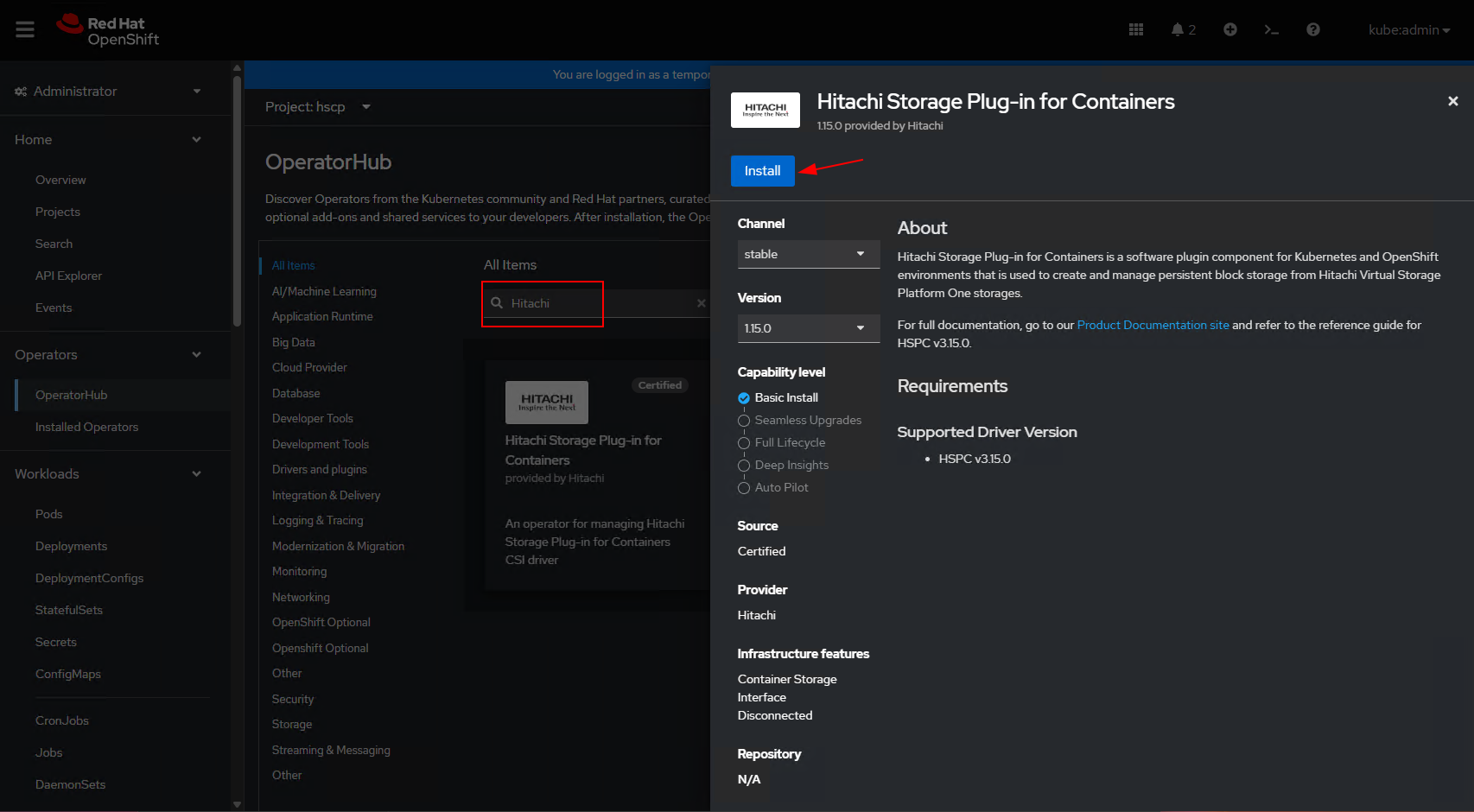Open API Explorer page

[68, 276]
